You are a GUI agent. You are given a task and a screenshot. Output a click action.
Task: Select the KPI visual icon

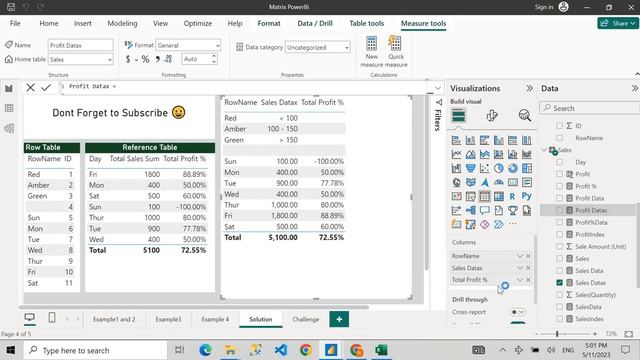(456, 196)
